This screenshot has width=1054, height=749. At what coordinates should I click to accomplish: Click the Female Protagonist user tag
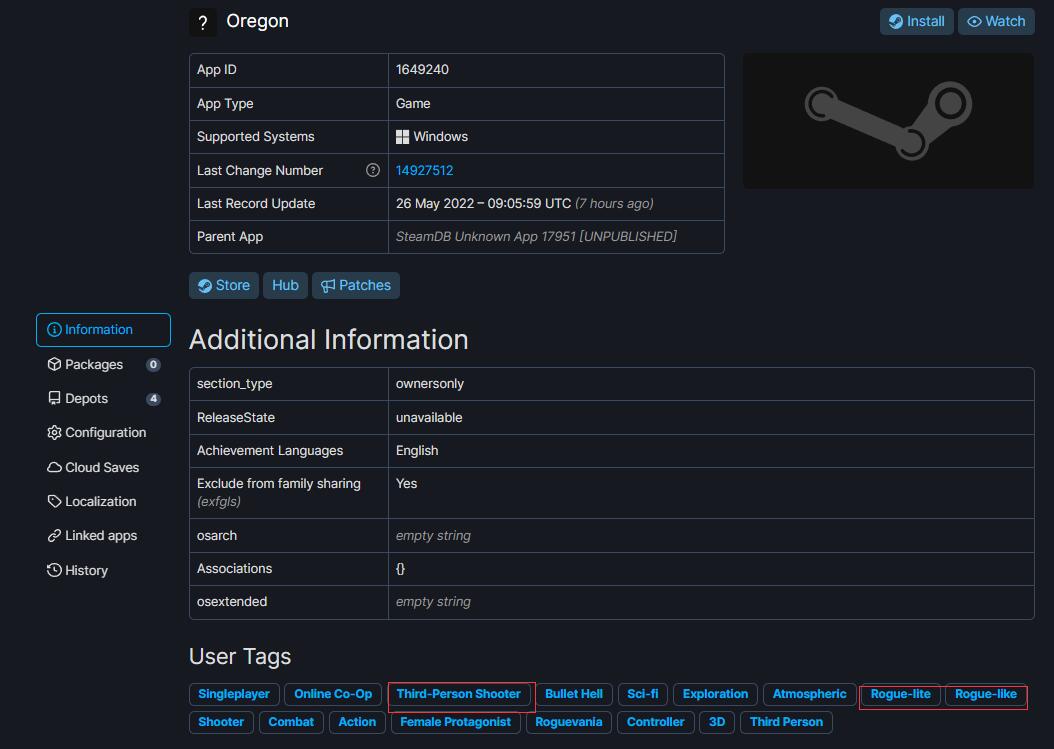[455, 722]
